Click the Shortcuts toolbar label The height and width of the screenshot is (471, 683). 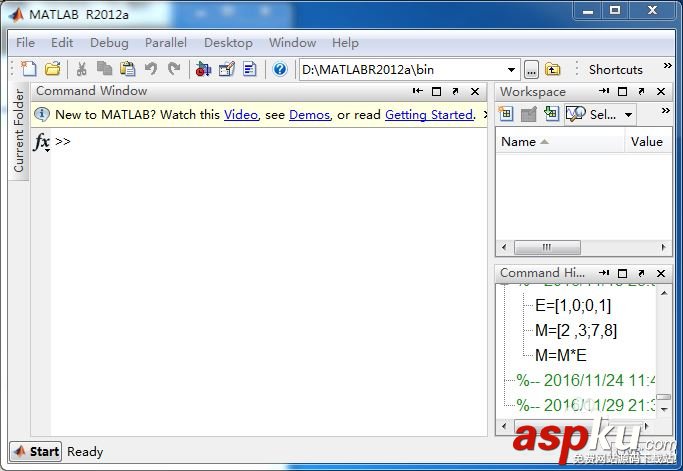coord(615,70)
